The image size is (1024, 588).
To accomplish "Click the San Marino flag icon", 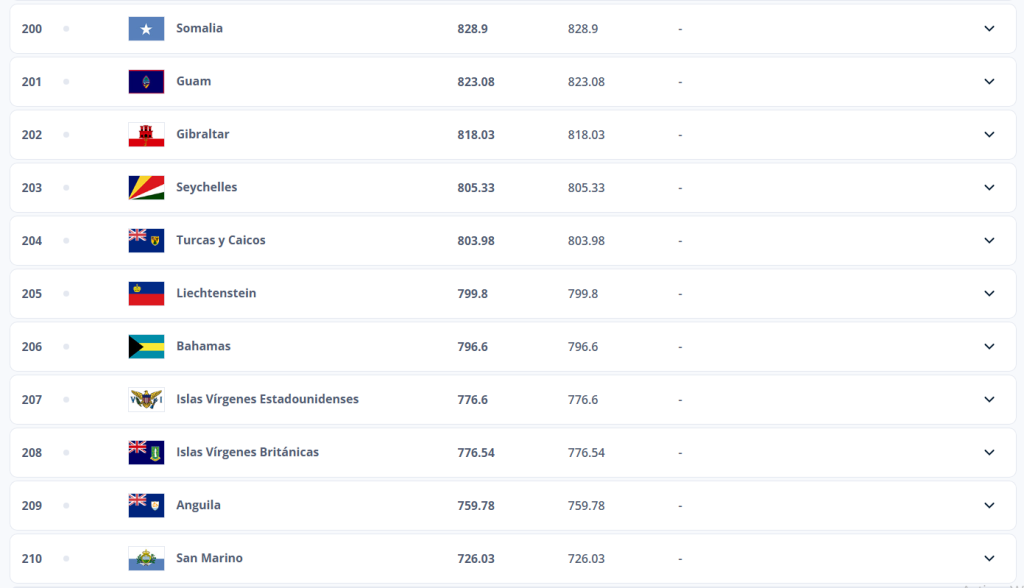I will coord(146,559).
